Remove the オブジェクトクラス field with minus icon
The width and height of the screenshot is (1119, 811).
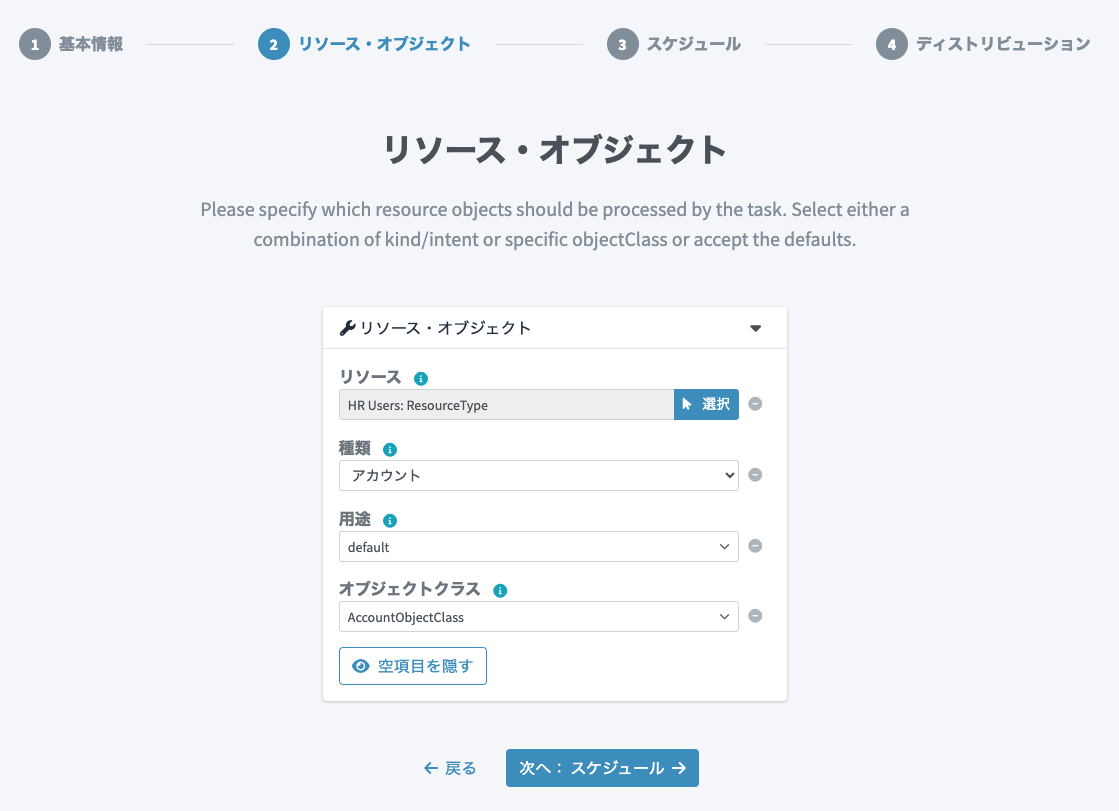[x=755, y=616]
